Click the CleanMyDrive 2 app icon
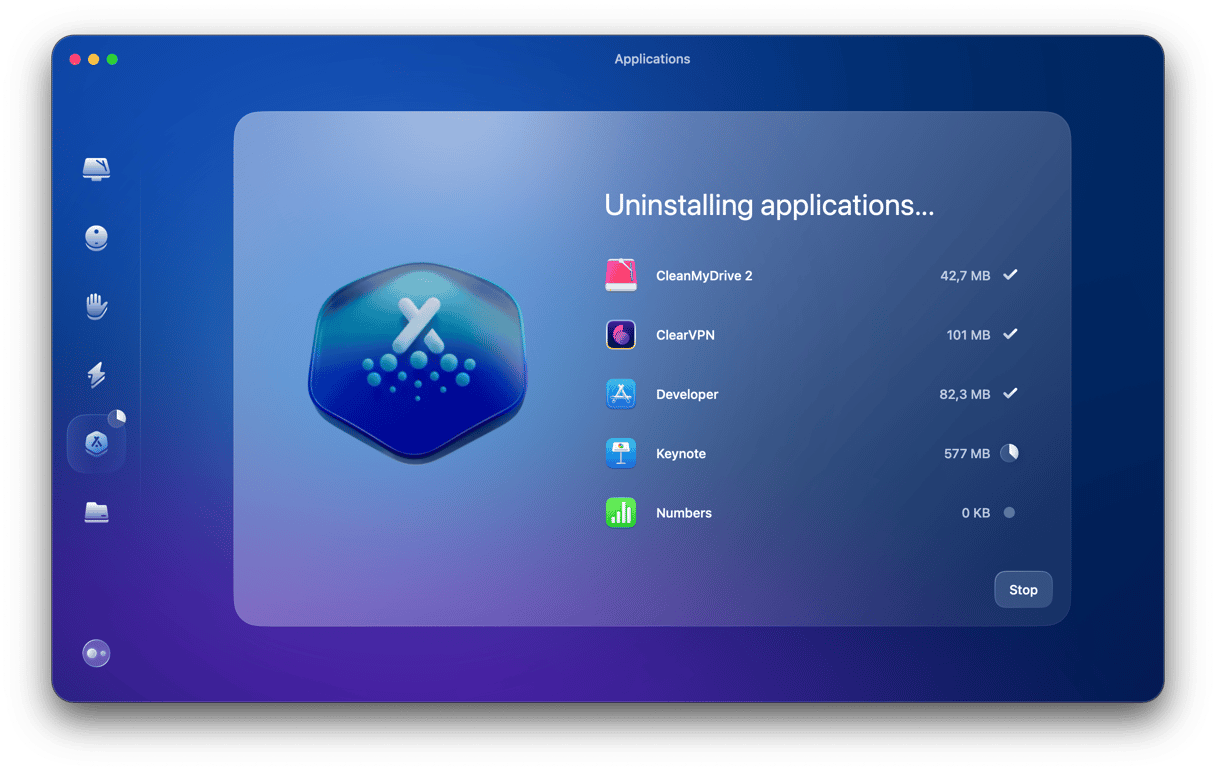 click(x=621, y=275)
